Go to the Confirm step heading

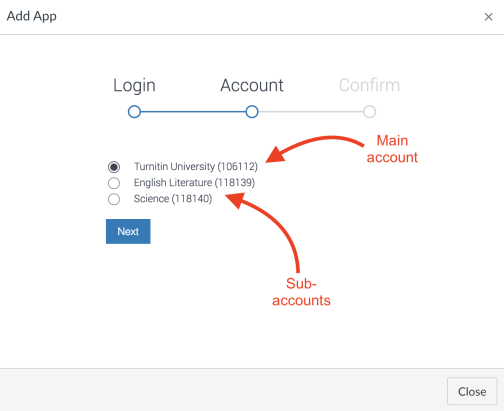[369, 85]
